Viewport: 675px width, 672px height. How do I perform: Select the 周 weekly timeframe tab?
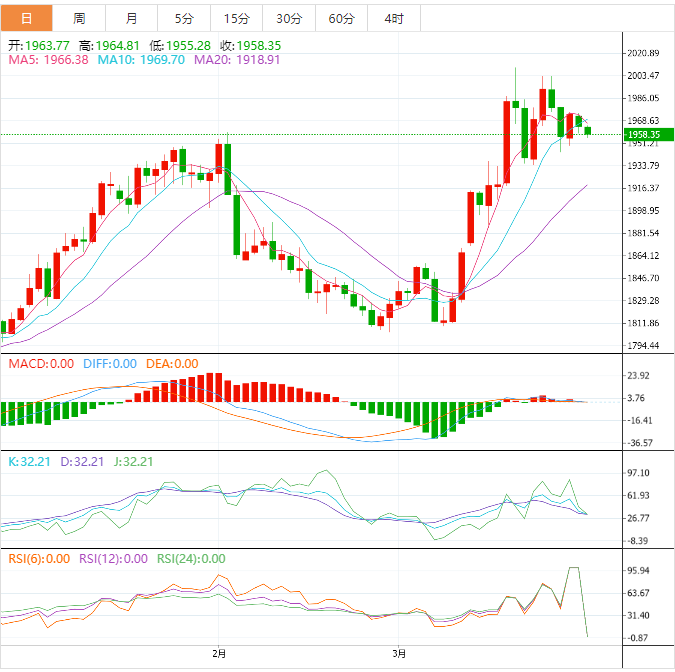click(x=79, y=18)
